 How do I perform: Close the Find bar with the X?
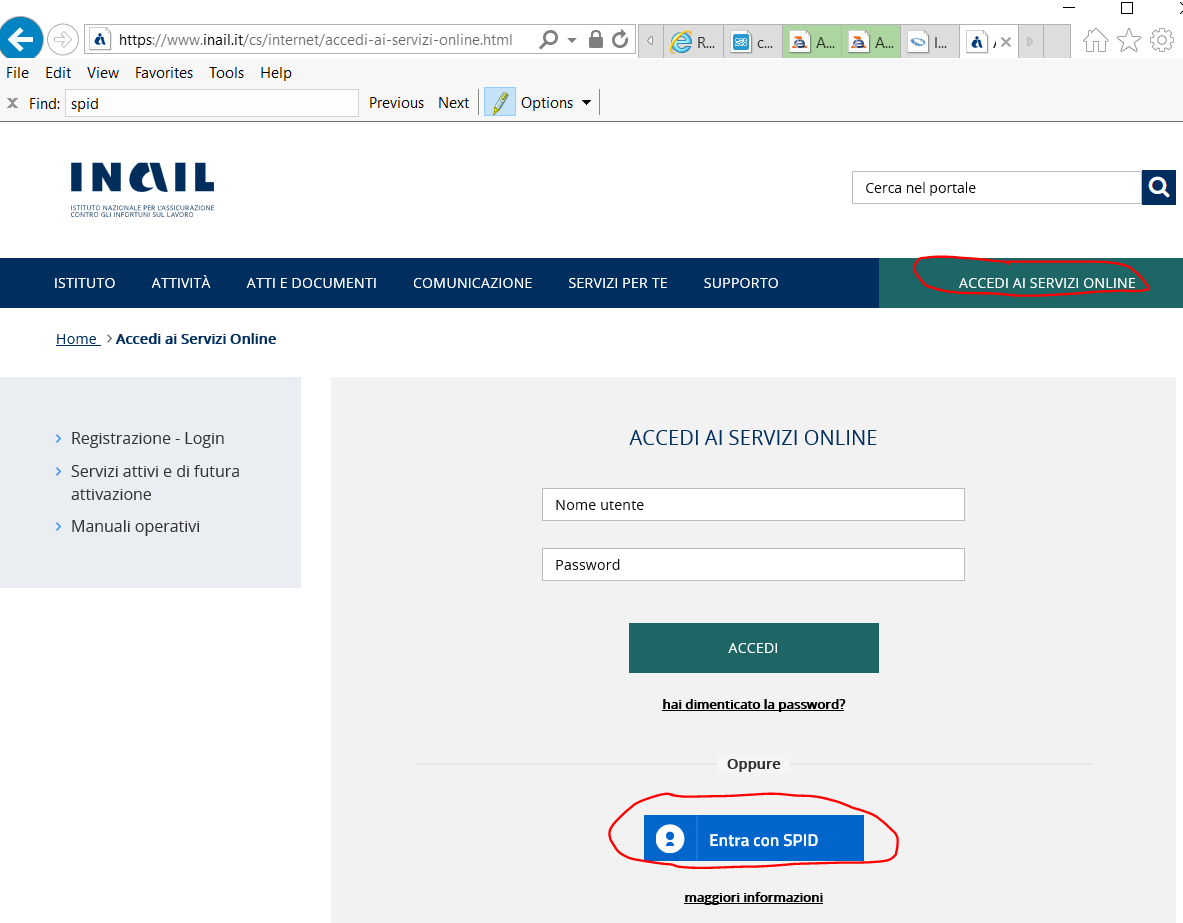(13, 103)
